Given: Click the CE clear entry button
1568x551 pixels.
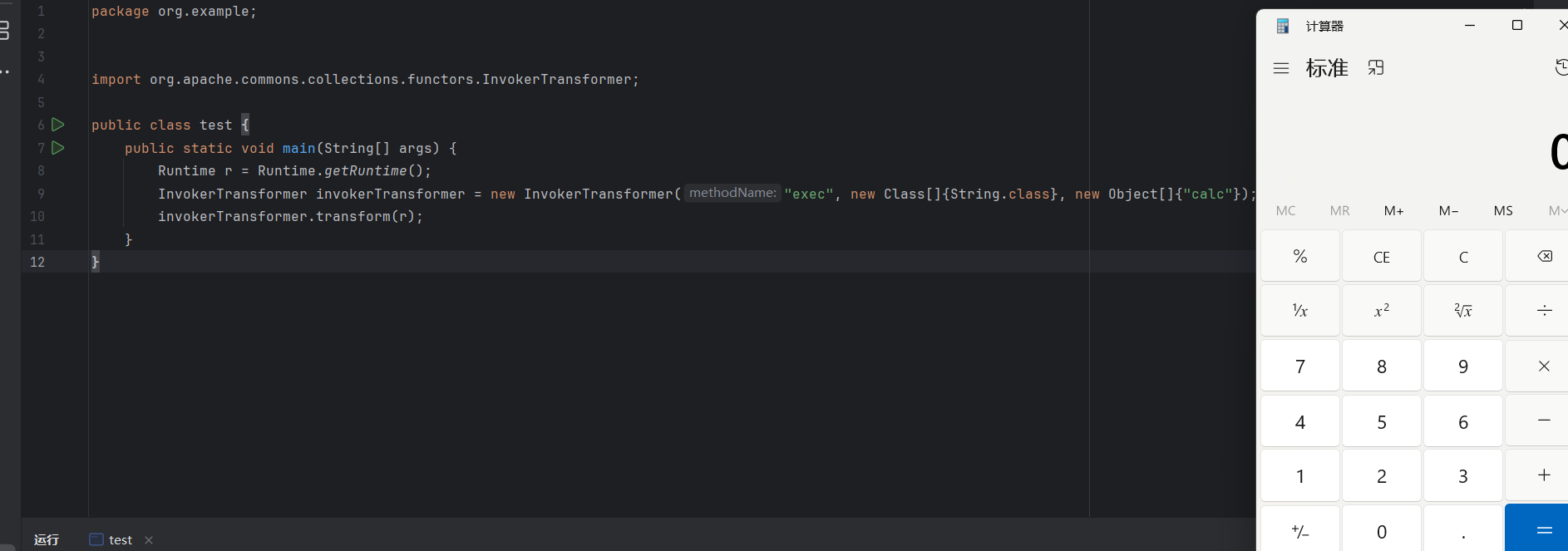Looking at the screenshot, I should coord(1381,257).
